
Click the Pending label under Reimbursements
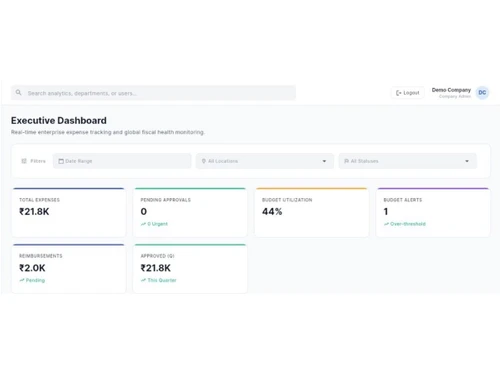click(35, 280)
